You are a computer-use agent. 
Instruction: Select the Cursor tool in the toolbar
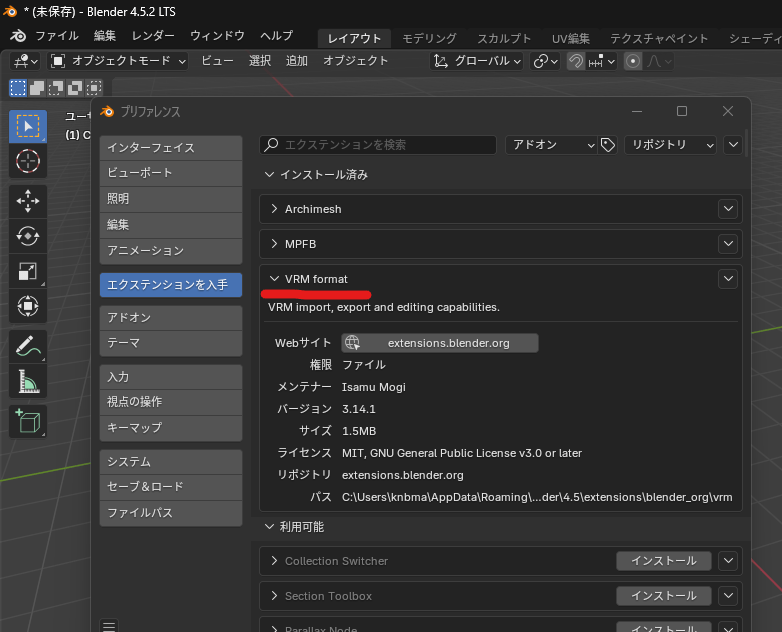(28, 161)
